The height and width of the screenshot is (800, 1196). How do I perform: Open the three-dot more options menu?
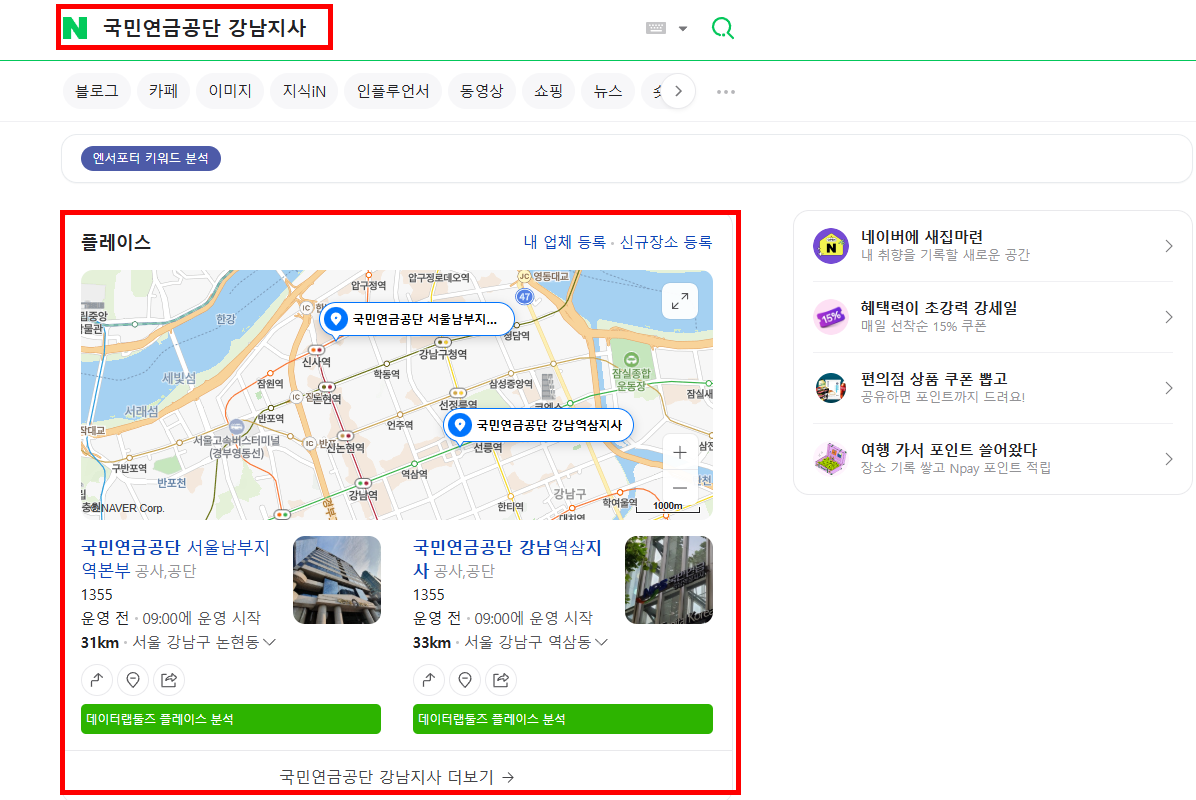[725, 92]
